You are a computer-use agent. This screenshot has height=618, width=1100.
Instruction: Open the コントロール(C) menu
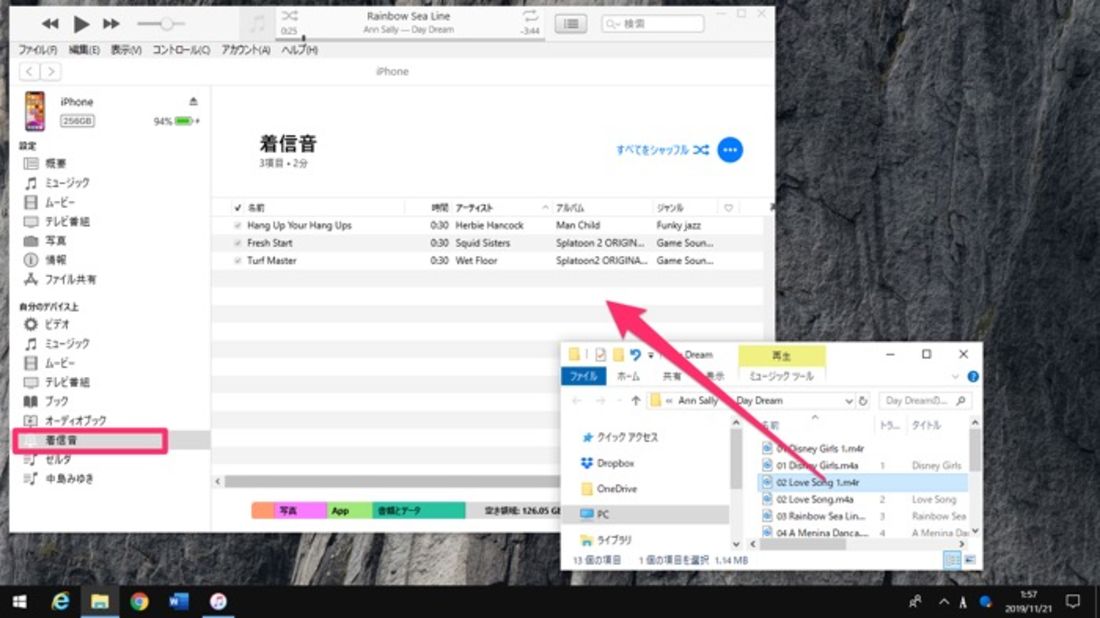pos(181,50)
